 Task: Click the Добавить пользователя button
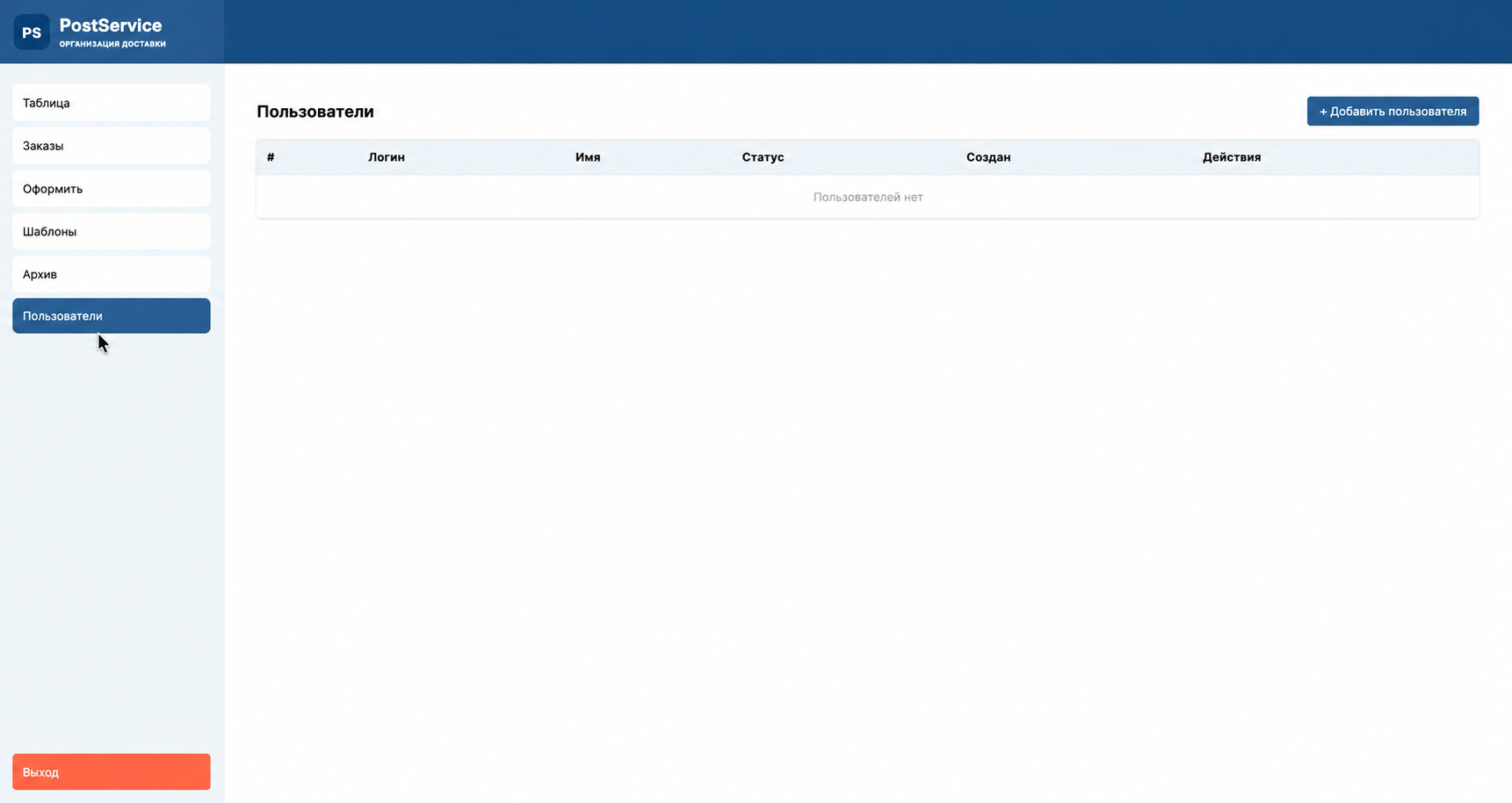pos(1393,112)
